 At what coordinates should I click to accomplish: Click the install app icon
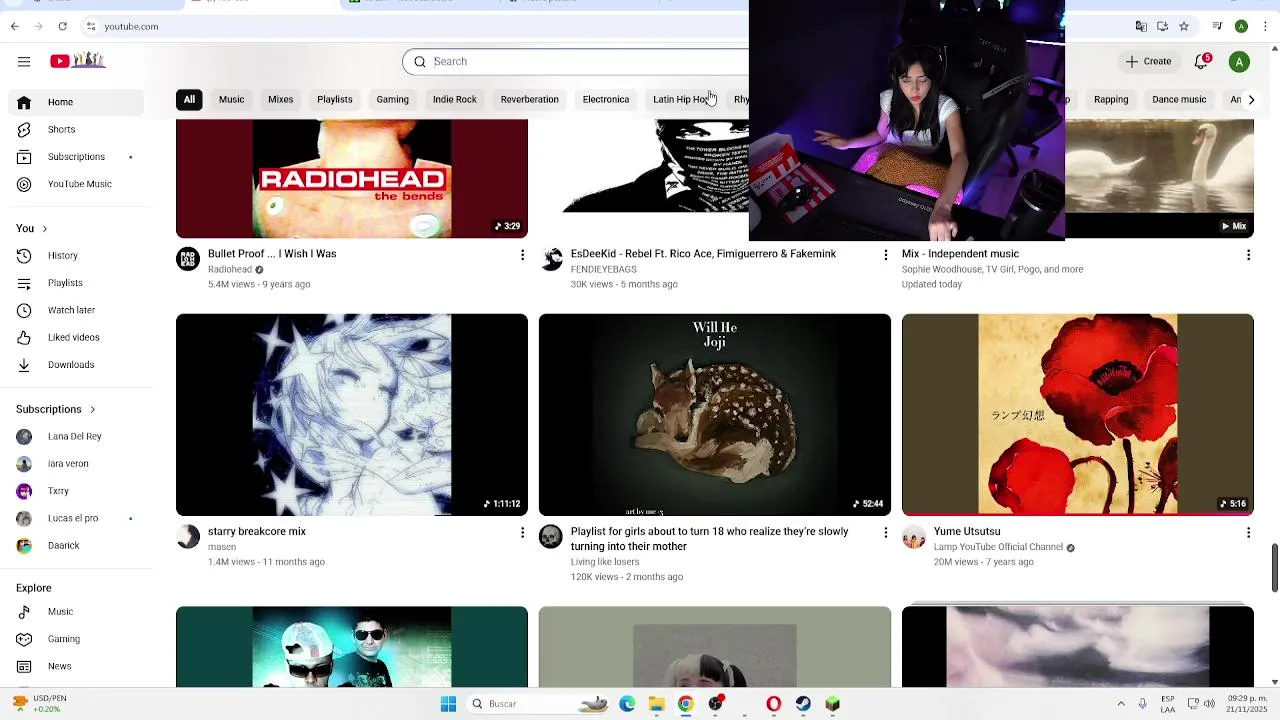pyautogui.click(x=1162, y=26)
